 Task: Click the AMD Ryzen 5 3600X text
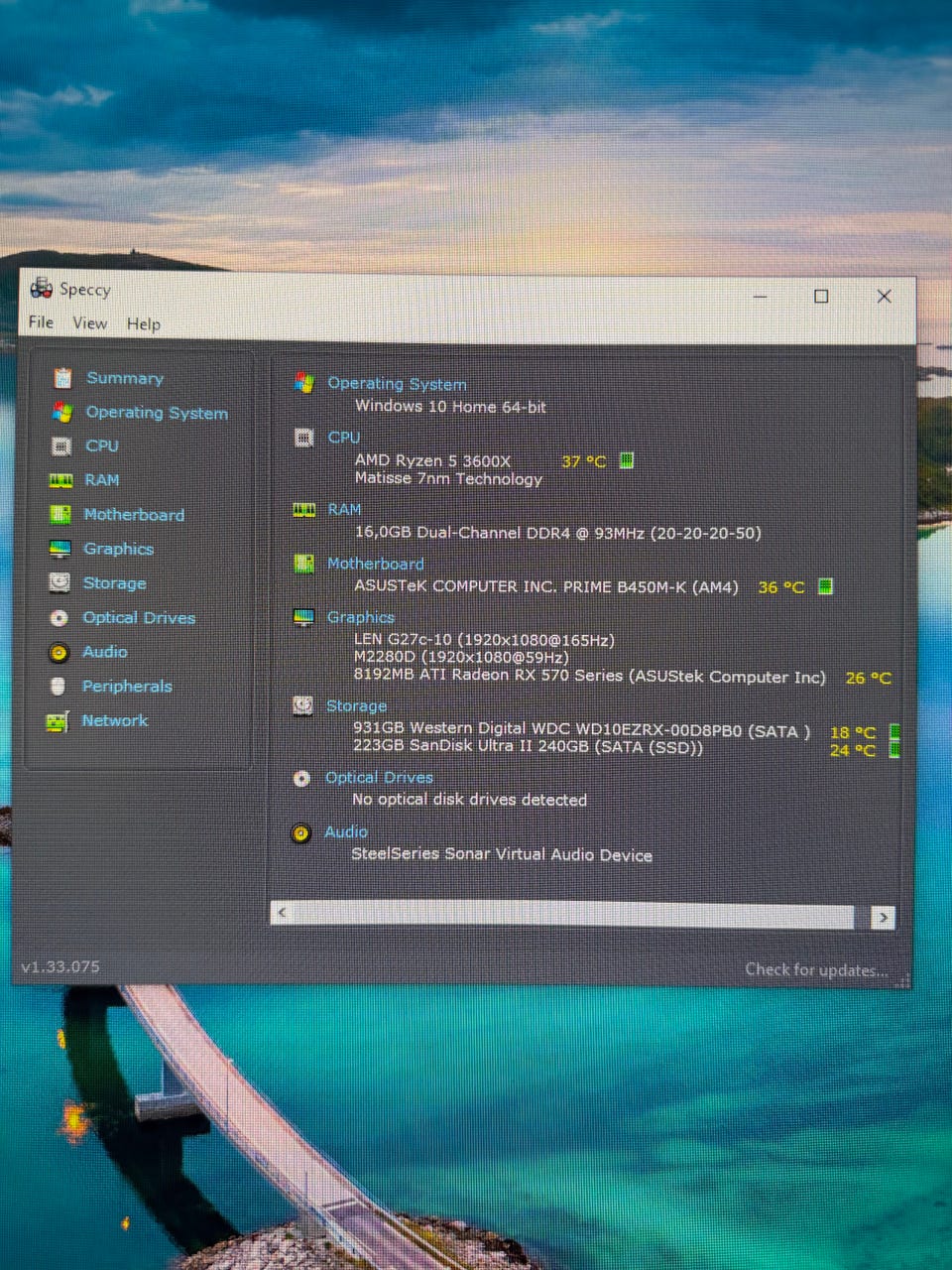coord(432,461)
